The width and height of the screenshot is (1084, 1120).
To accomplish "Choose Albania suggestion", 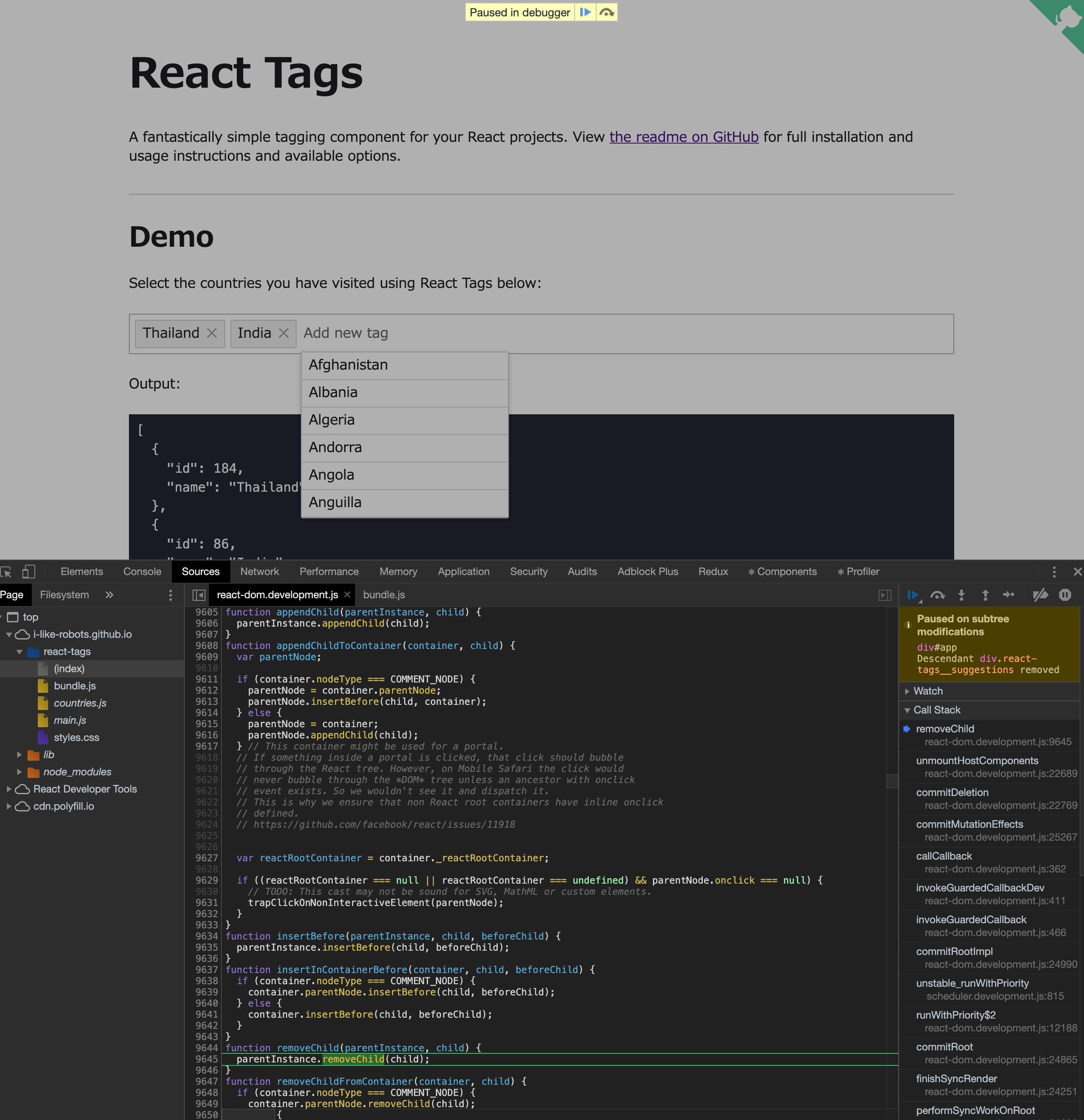I will (404, 392).
